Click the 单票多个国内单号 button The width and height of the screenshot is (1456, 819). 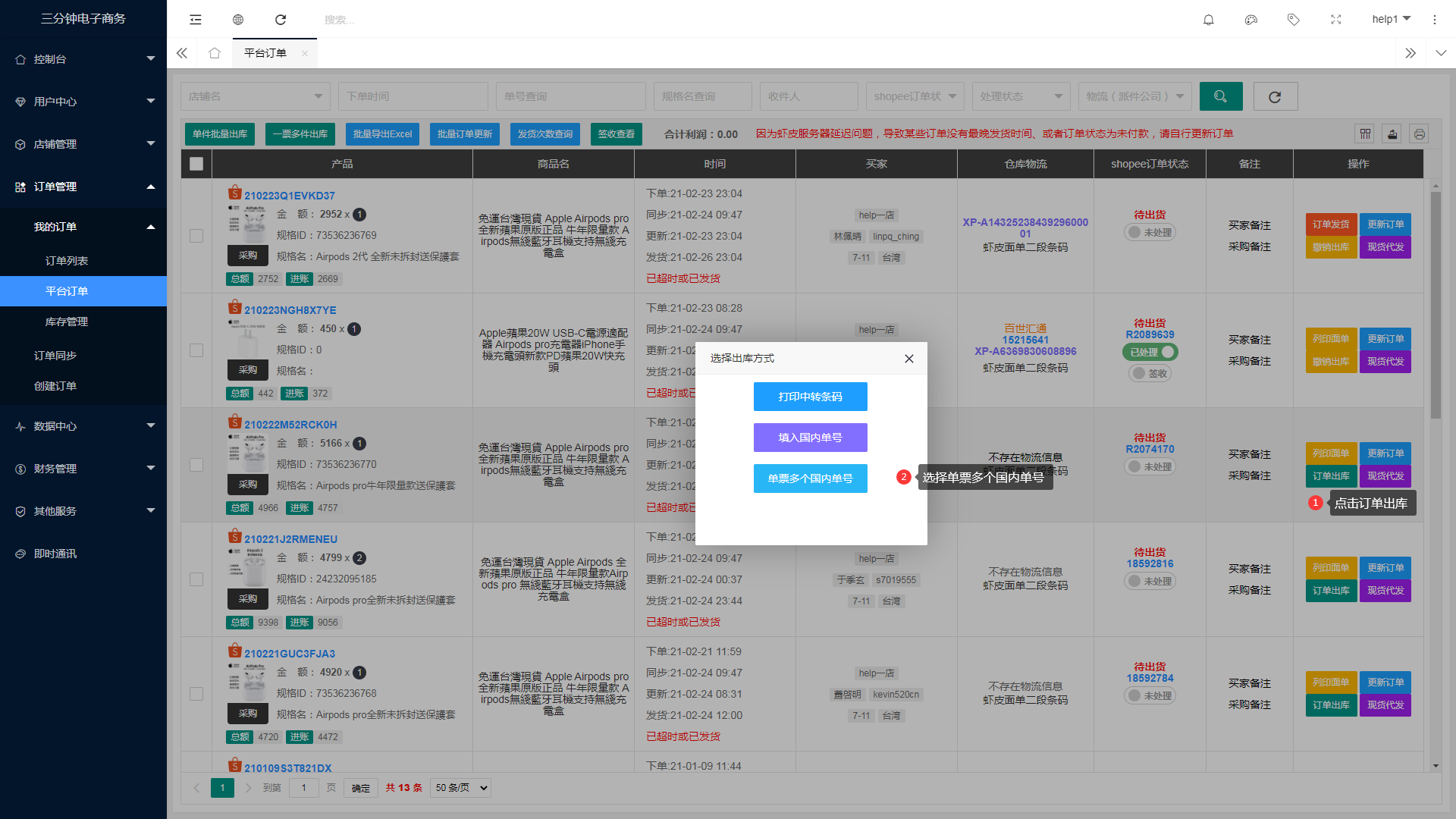tap(810, 479)
